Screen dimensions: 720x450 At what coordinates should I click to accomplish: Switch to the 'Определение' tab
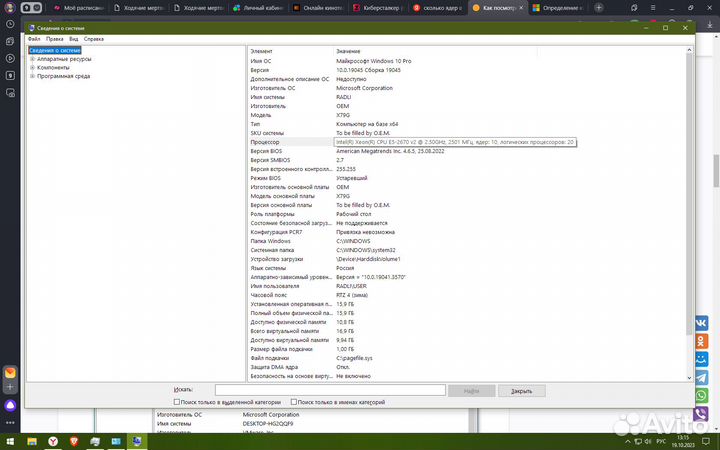coord(557,8)
